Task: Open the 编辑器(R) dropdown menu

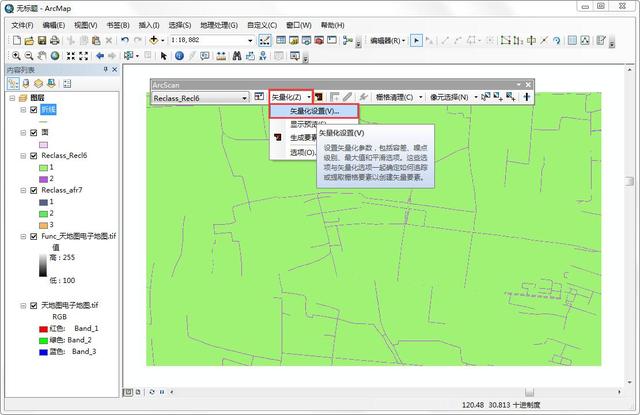Action: pyautogui.click(x=387, y=40)
